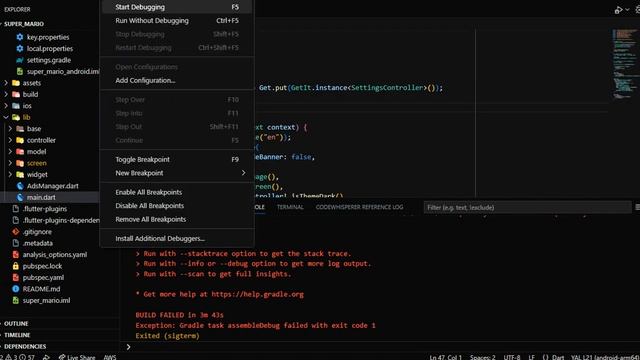This screenshot has height=360, width=640.
Task: Click UTF-8 encoding status item
Action: tap(512, 357)
